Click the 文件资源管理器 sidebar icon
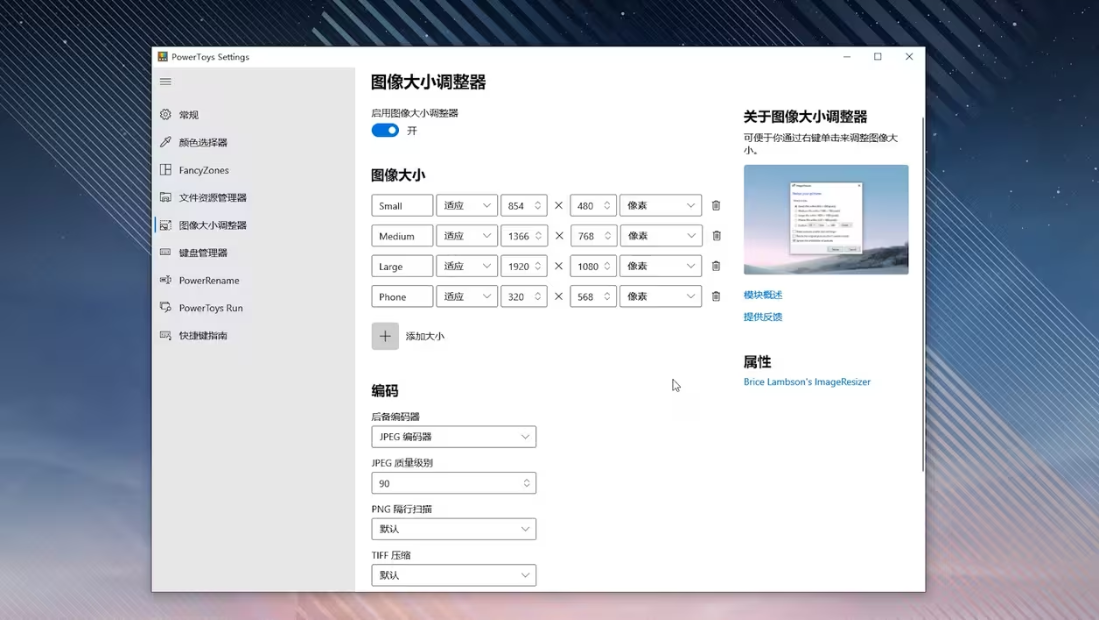The image size is (1100, 621). (x=166, y=197)
